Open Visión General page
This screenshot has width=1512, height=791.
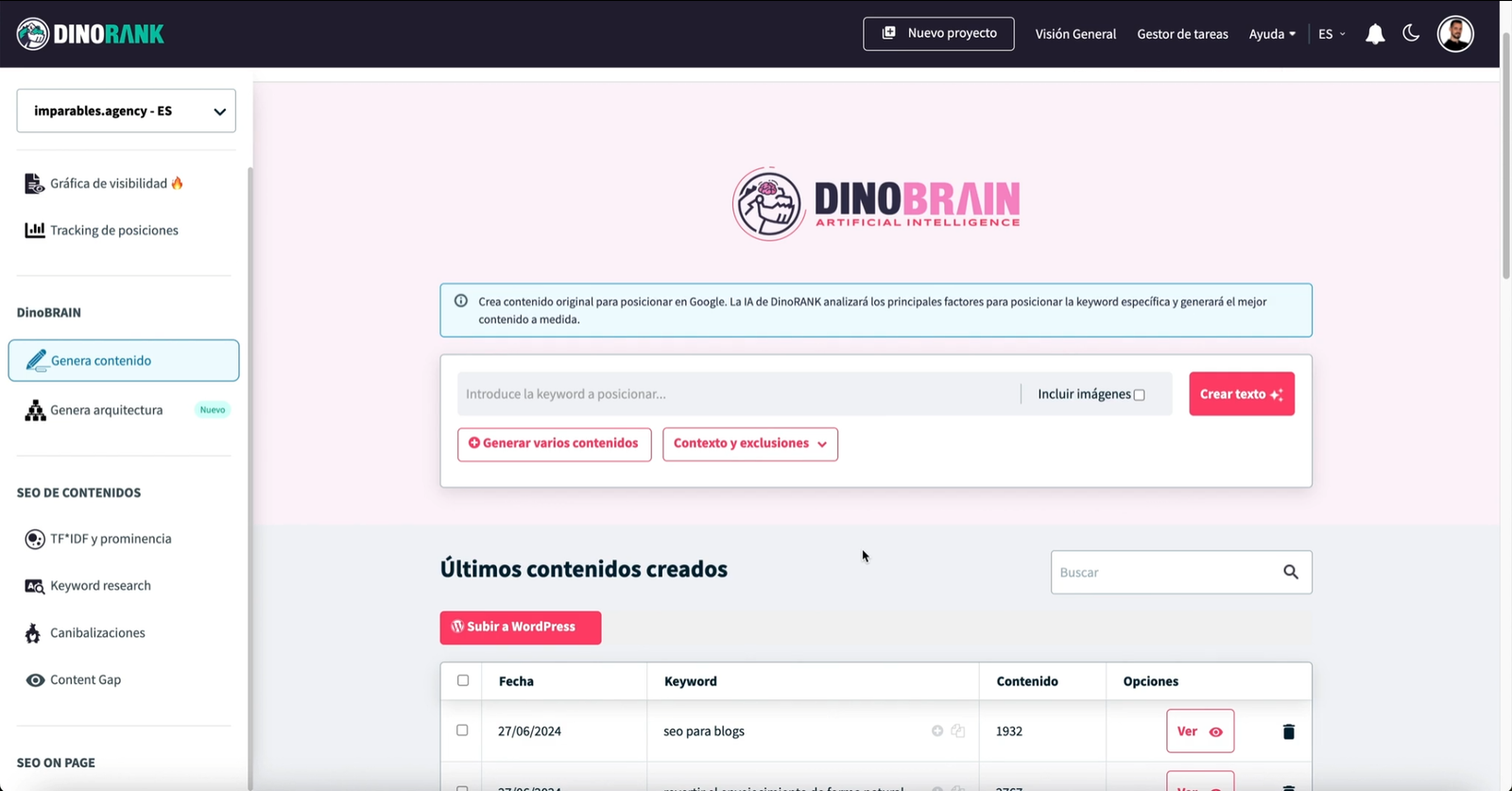click(x=1075, y=34)
